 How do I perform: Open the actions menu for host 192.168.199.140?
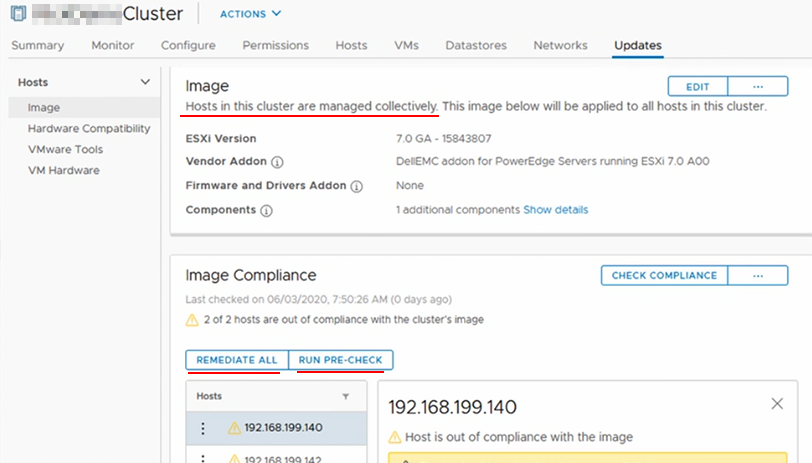pyautogui.click(x=203, y=428)
